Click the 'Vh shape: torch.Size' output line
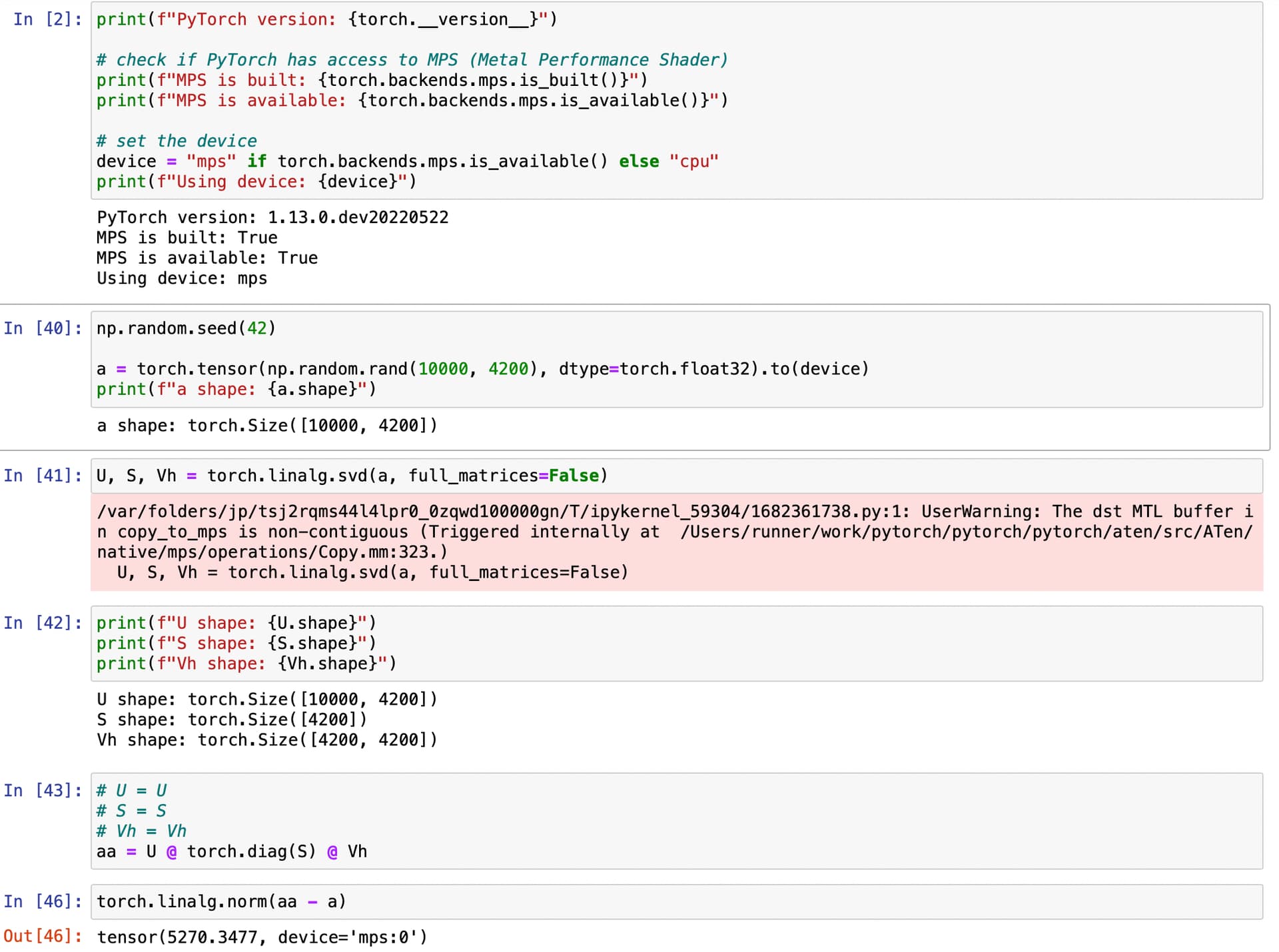This screenshot has width=1279, height=952. [266, 740]
